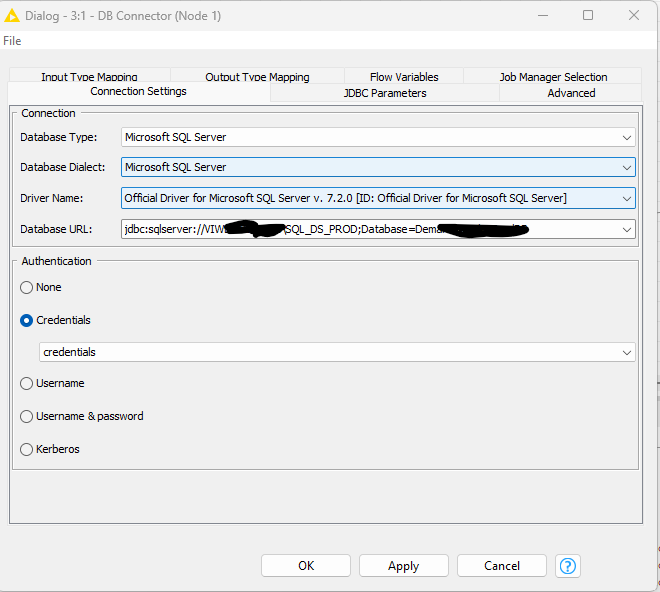This screenshot has height=592, width=660.
Task: Maximize the dialog window
Action: point(588,16)
